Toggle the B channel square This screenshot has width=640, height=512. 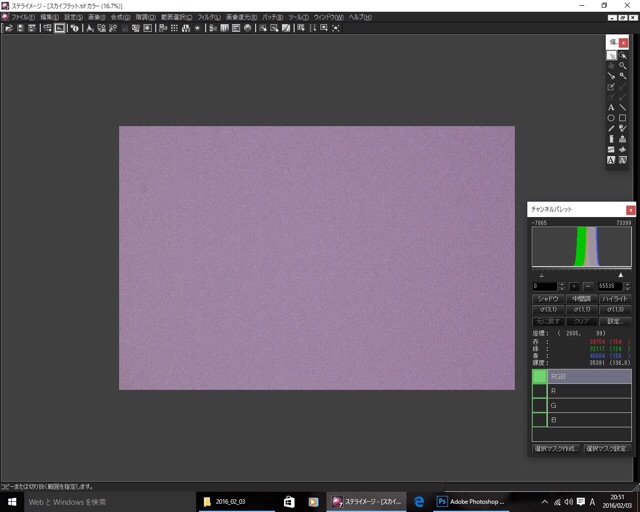[539, 420]
